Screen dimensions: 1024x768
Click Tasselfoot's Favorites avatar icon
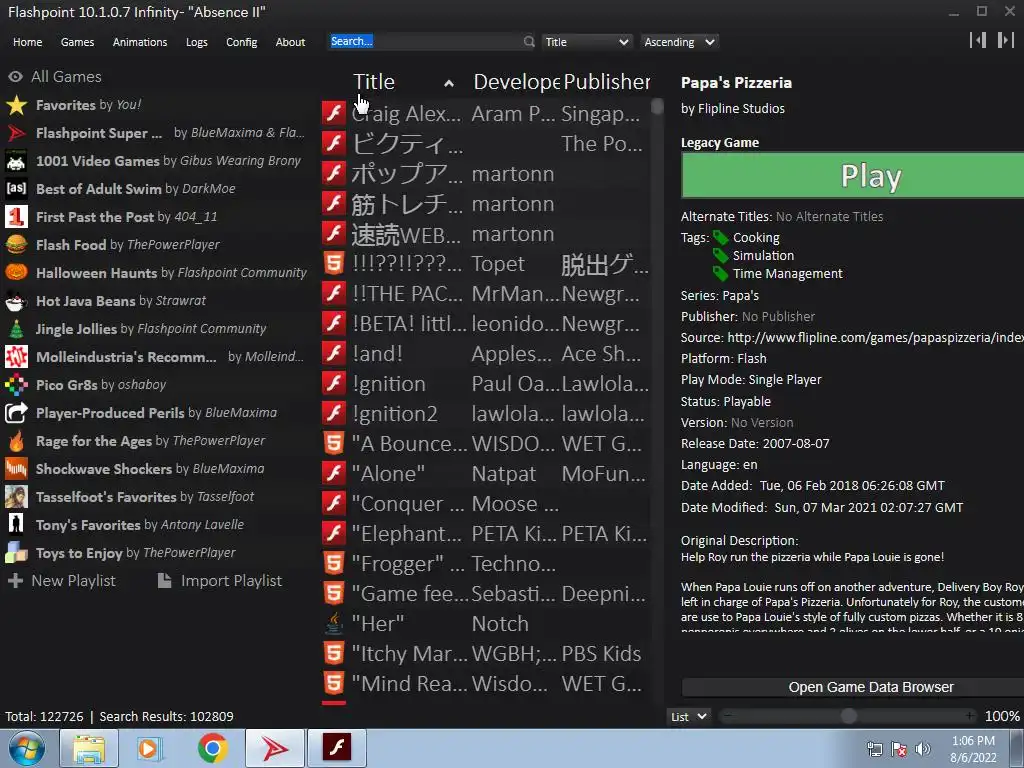click(x=16, y=497)
